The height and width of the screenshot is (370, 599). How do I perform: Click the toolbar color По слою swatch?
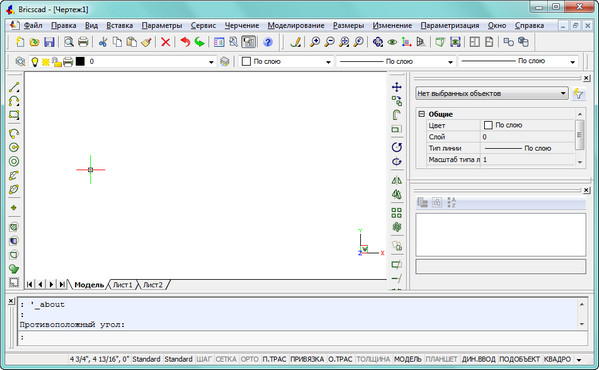(246, 61)
